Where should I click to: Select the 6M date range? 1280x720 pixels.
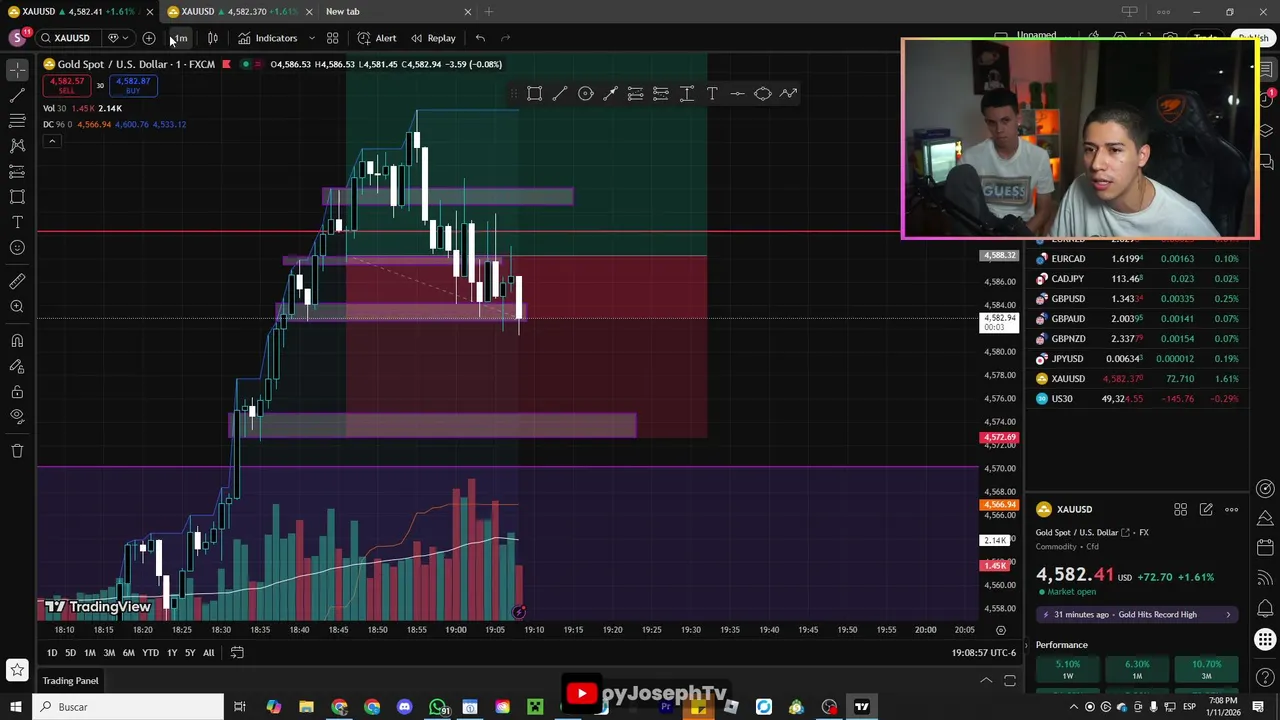(x=129, y=653)
